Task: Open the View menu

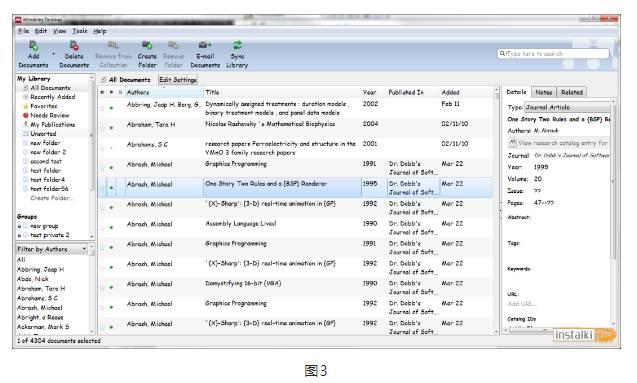Action: click(x=59, y=31)
